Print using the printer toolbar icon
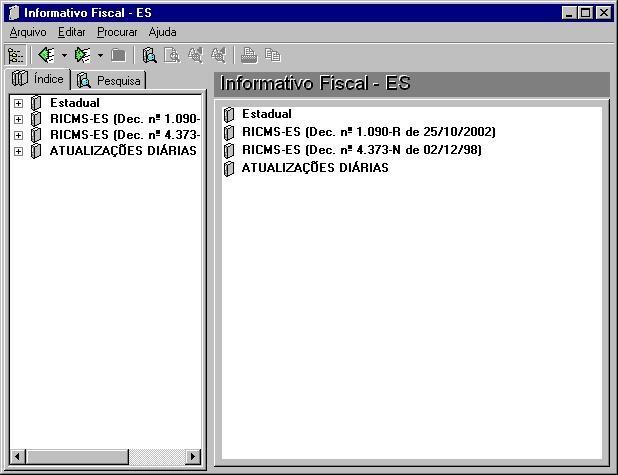The width and height of the screenshot is (618, 475). click(249, 55)
